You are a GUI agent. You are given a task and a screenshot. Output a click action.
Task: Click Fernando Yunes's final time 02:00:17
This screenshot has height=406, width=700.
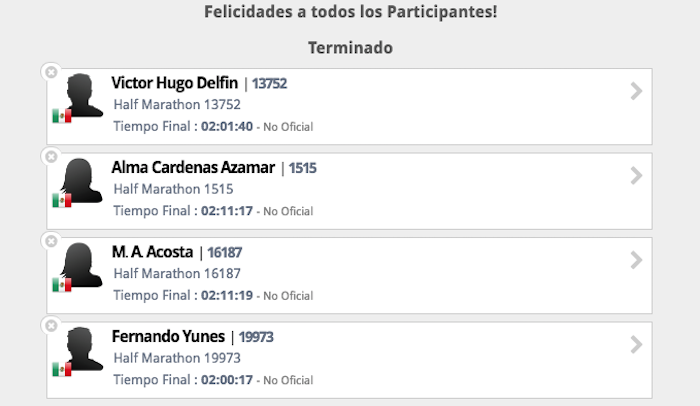coord(227,380)
